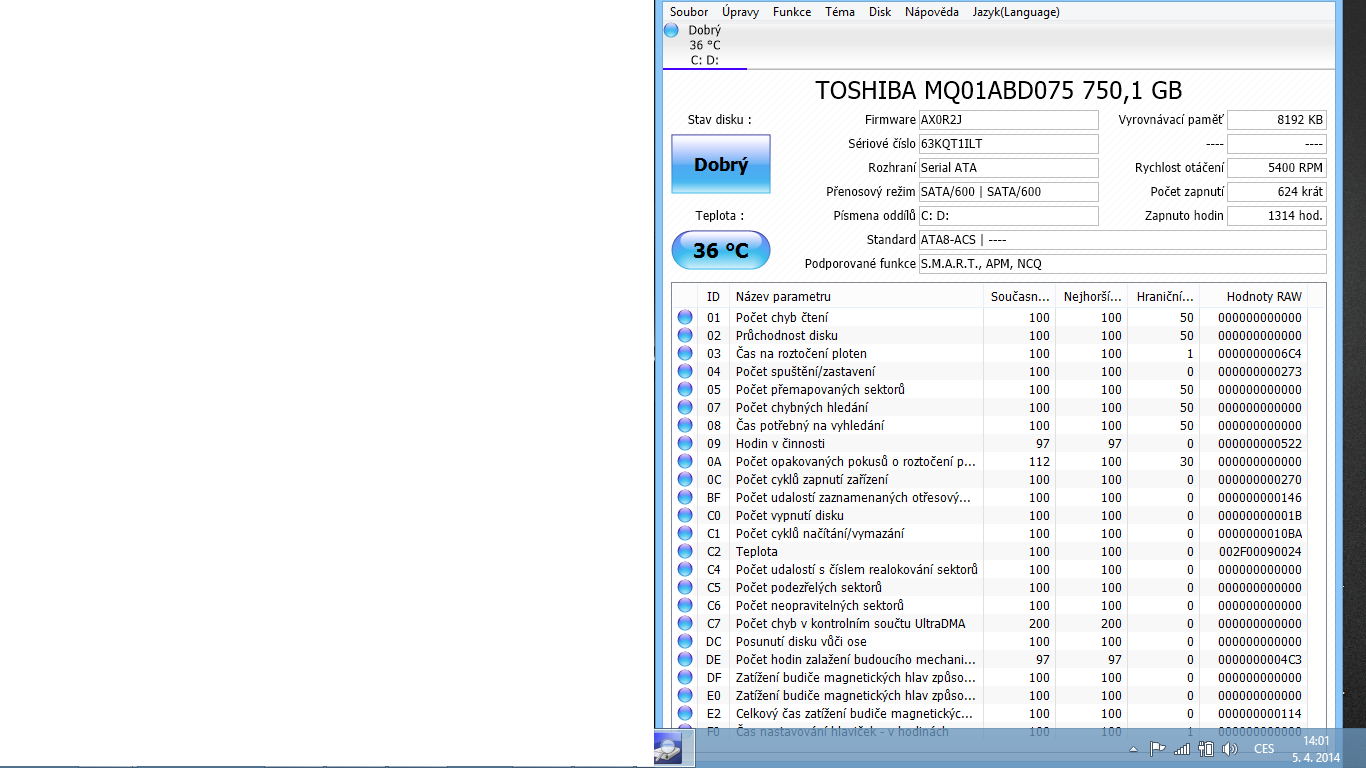Click the Název parametru column header

coord(856,296)
